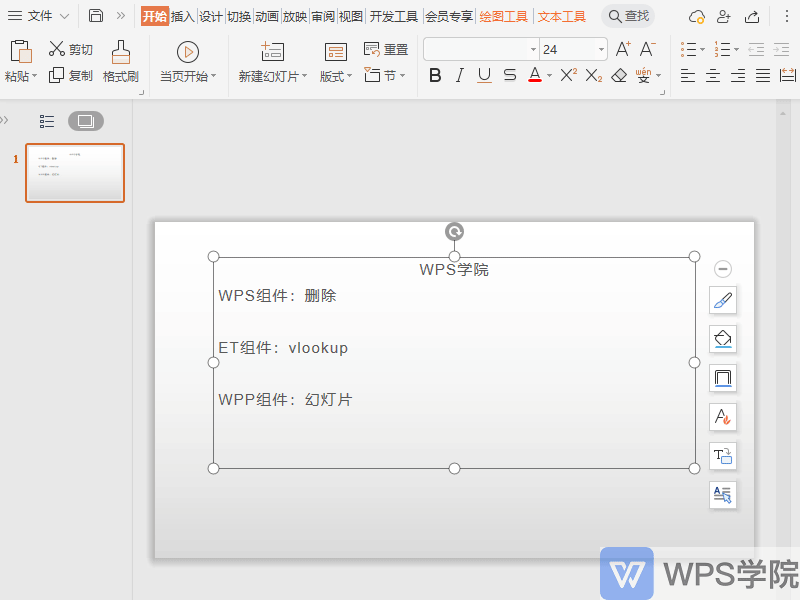Open the 绘图工具 tab
This screenshot has height=600, width=800.
coord(504,17)
